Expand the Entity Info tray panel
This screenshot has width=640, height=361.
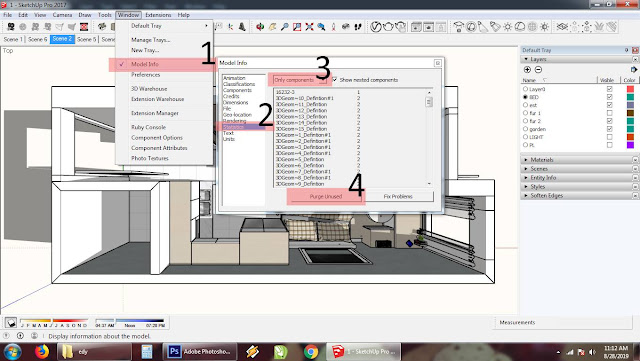pos(579,178)
